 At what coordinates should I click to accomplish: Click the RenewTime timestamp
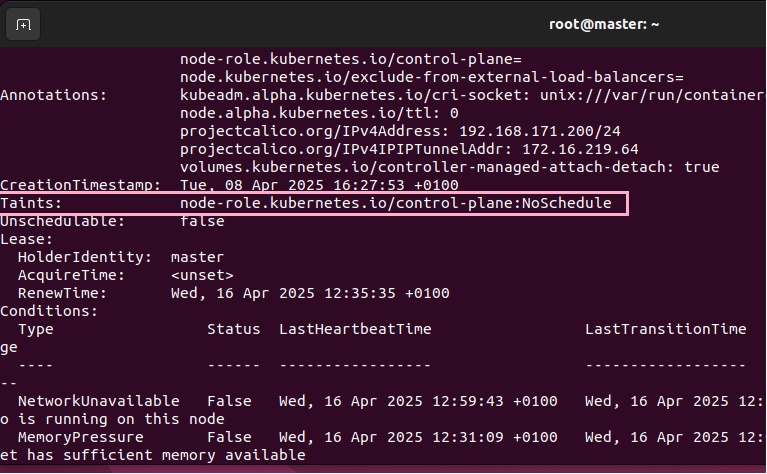[x=310, y=293]
